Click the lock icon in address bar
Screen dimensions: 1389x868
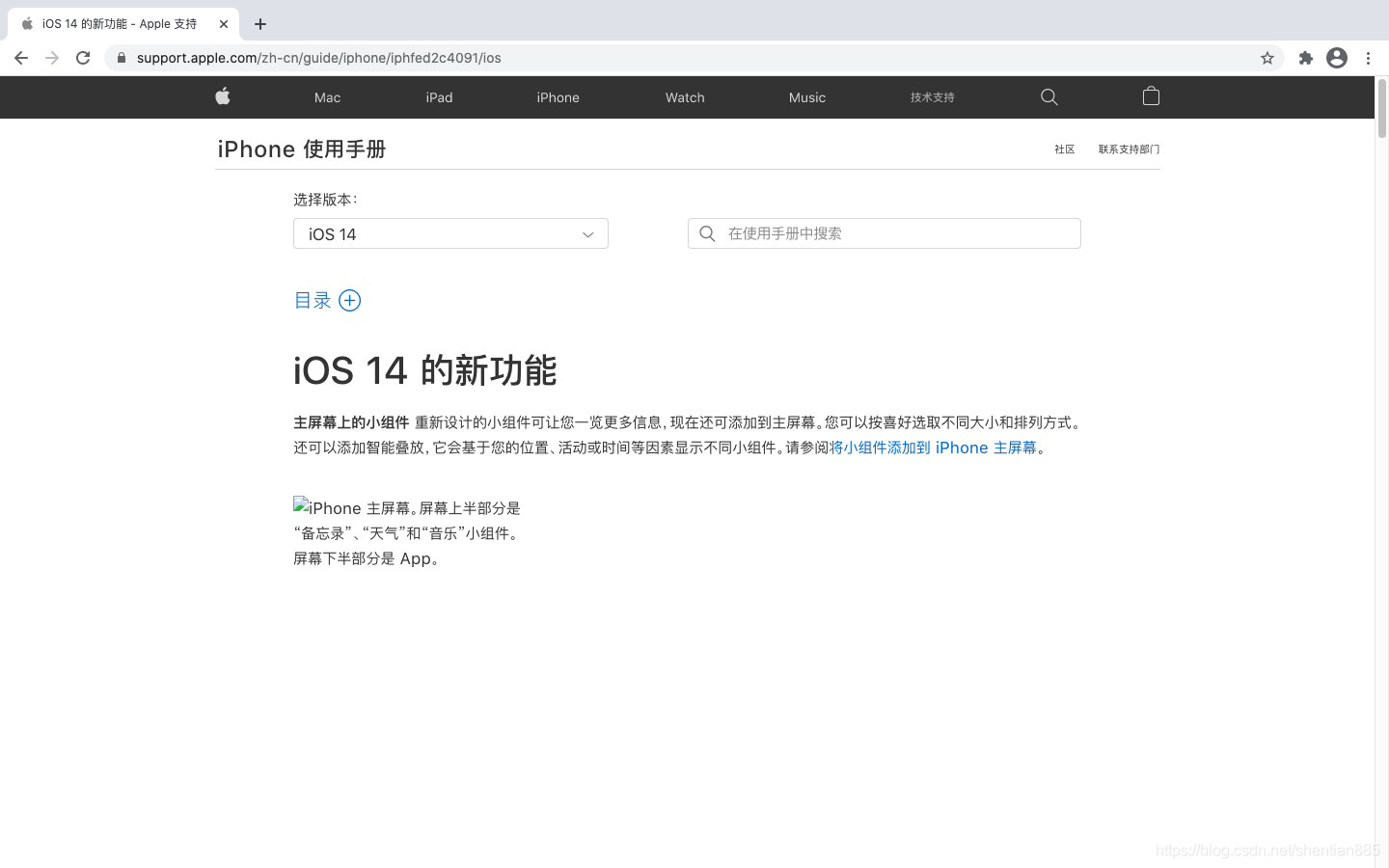(x=122, y=58)
